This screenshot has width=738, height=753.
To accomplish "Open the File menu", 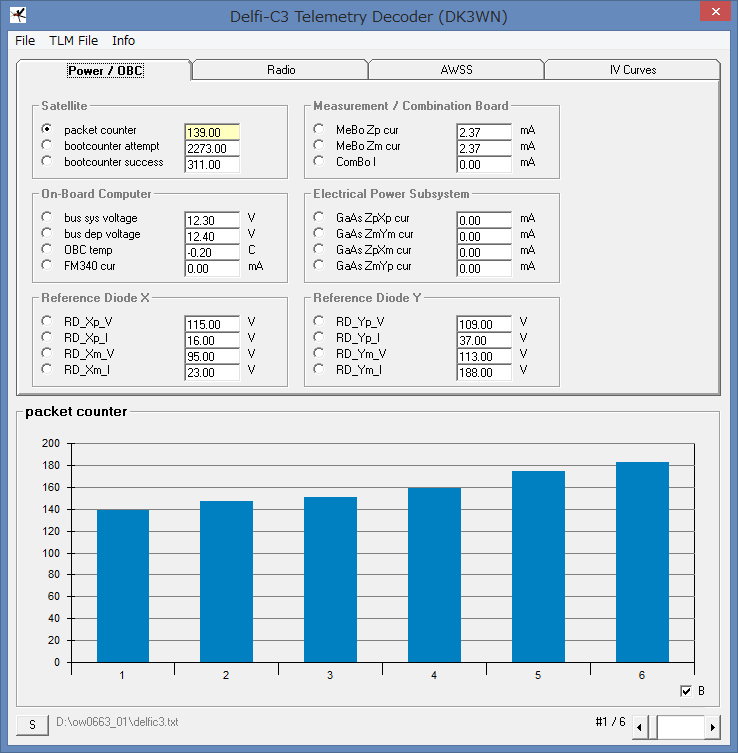I will pyautogui.click(x=25, y=41).
